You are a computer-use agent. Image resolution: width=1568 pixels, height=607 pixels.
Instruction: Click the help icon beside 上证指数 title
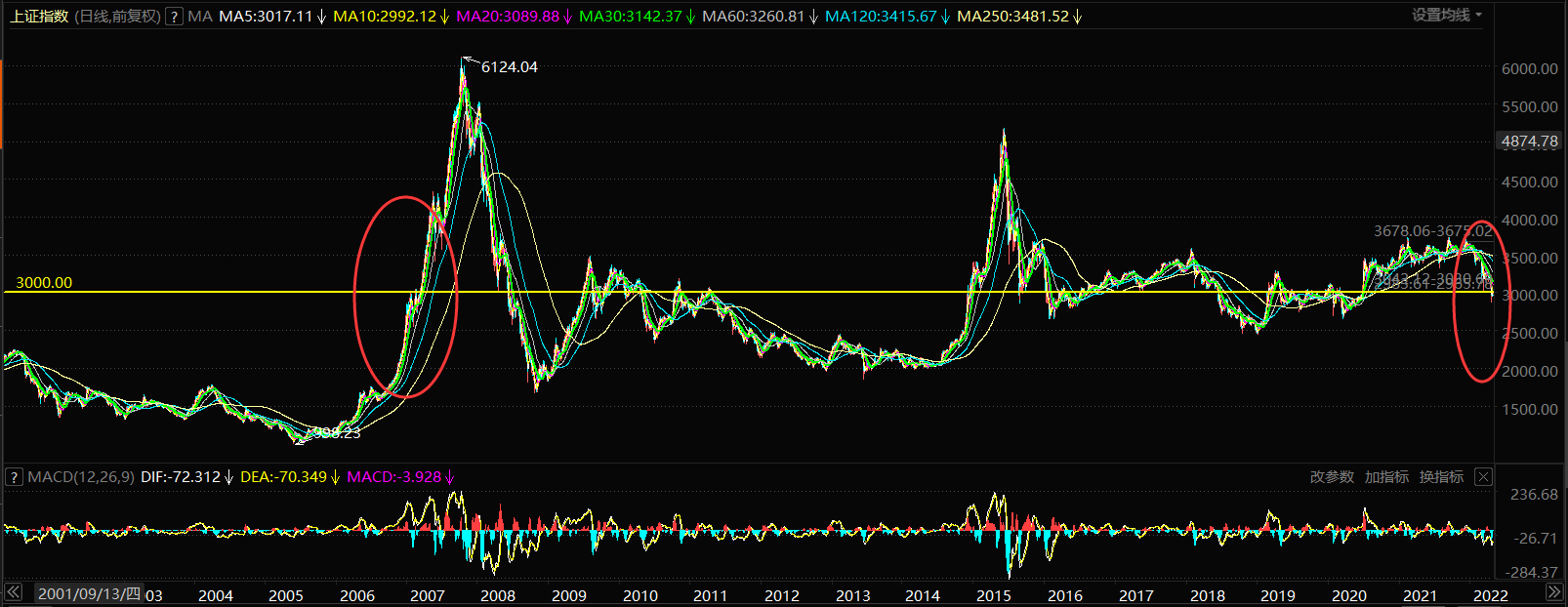tap(174, 17)
